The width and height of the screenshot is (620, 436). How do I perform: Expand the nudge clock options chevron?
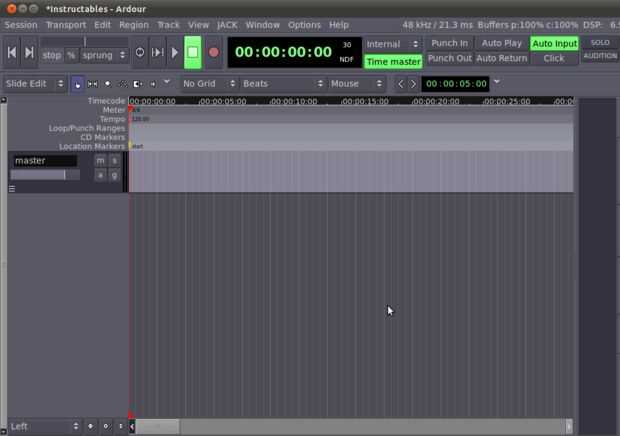coord(497,82)
